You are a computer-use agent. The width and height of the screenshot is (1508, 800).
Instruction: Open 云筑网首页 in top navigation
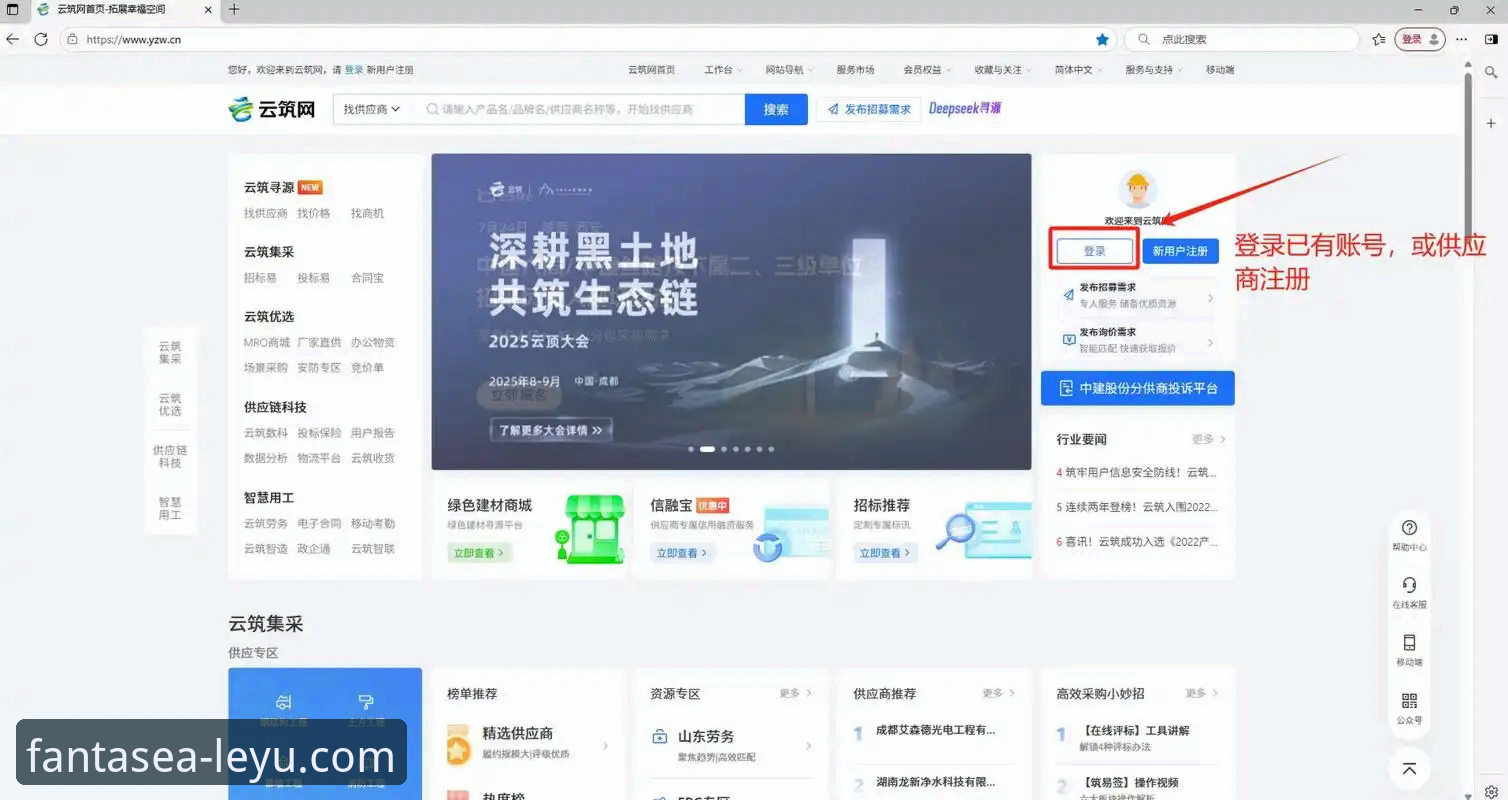pyautogui.click(x=651, y=70)
